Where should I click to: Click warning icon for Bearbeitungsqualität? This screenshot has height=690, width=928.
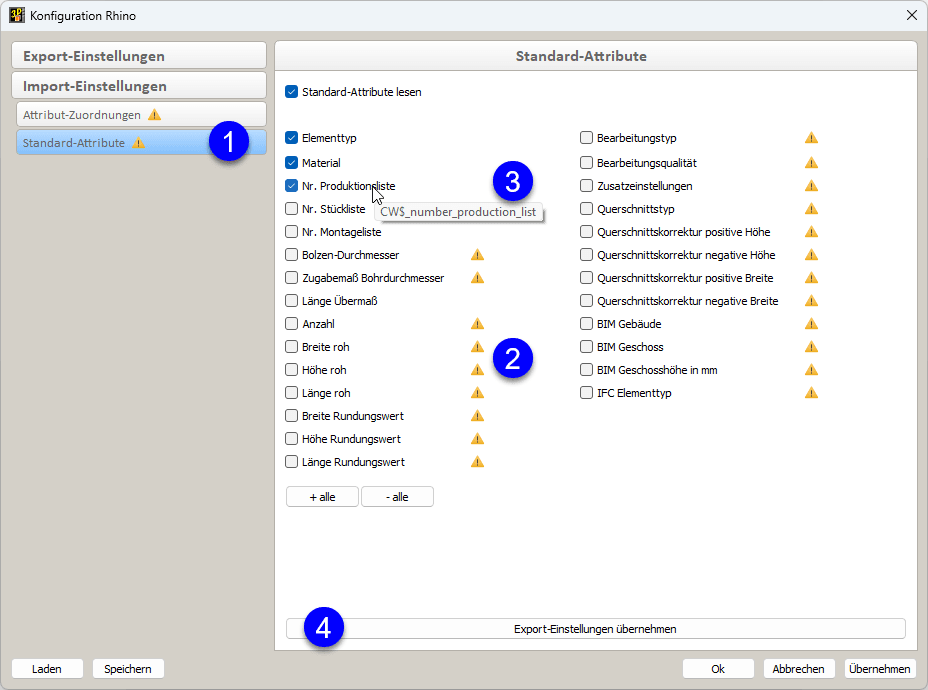pyautogui.click(x=811, y=163)
